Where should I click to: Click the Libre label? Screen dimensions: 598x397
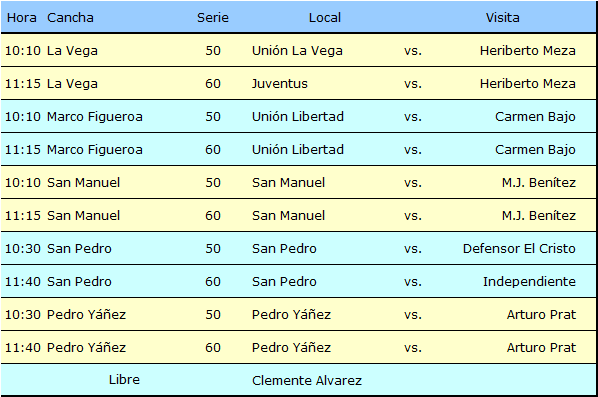coord(124,380)
